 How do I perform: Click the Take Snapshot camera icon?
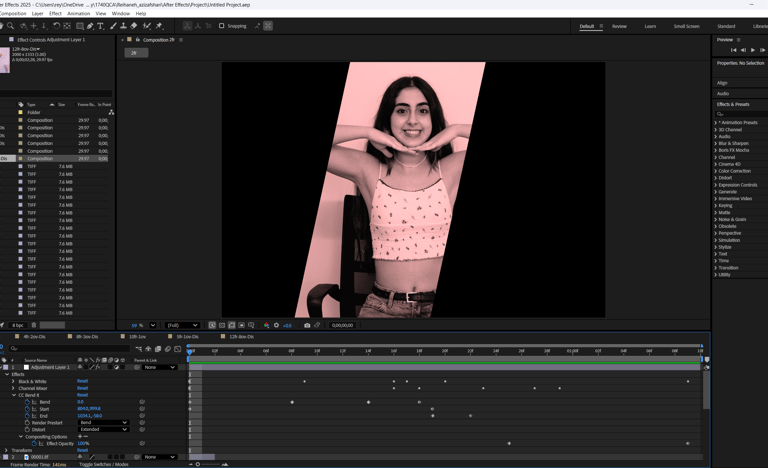pos(307,325)
